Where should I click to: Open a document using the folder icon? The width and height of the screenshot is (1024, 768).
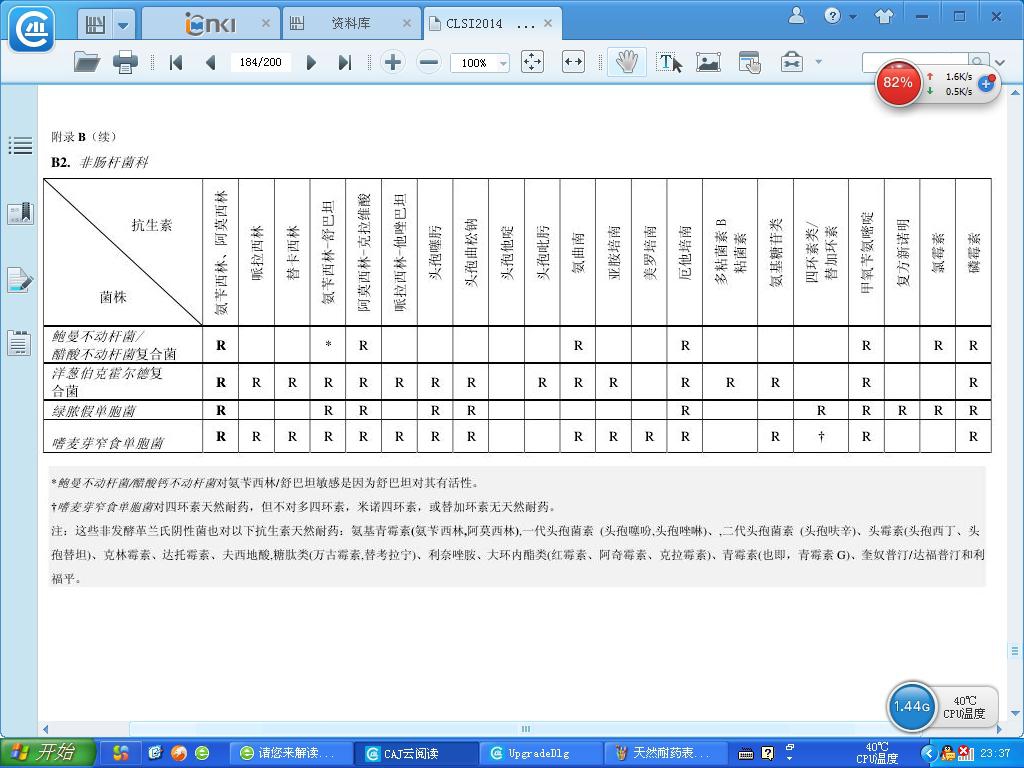tap(86, 62)
